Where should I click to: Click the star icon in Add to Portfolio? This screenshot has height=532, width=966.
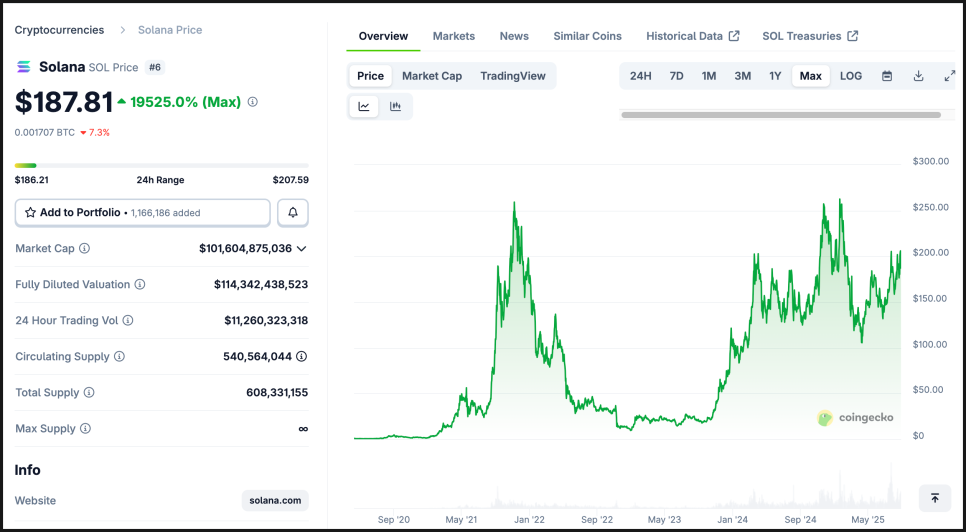(x=30, y=212)
